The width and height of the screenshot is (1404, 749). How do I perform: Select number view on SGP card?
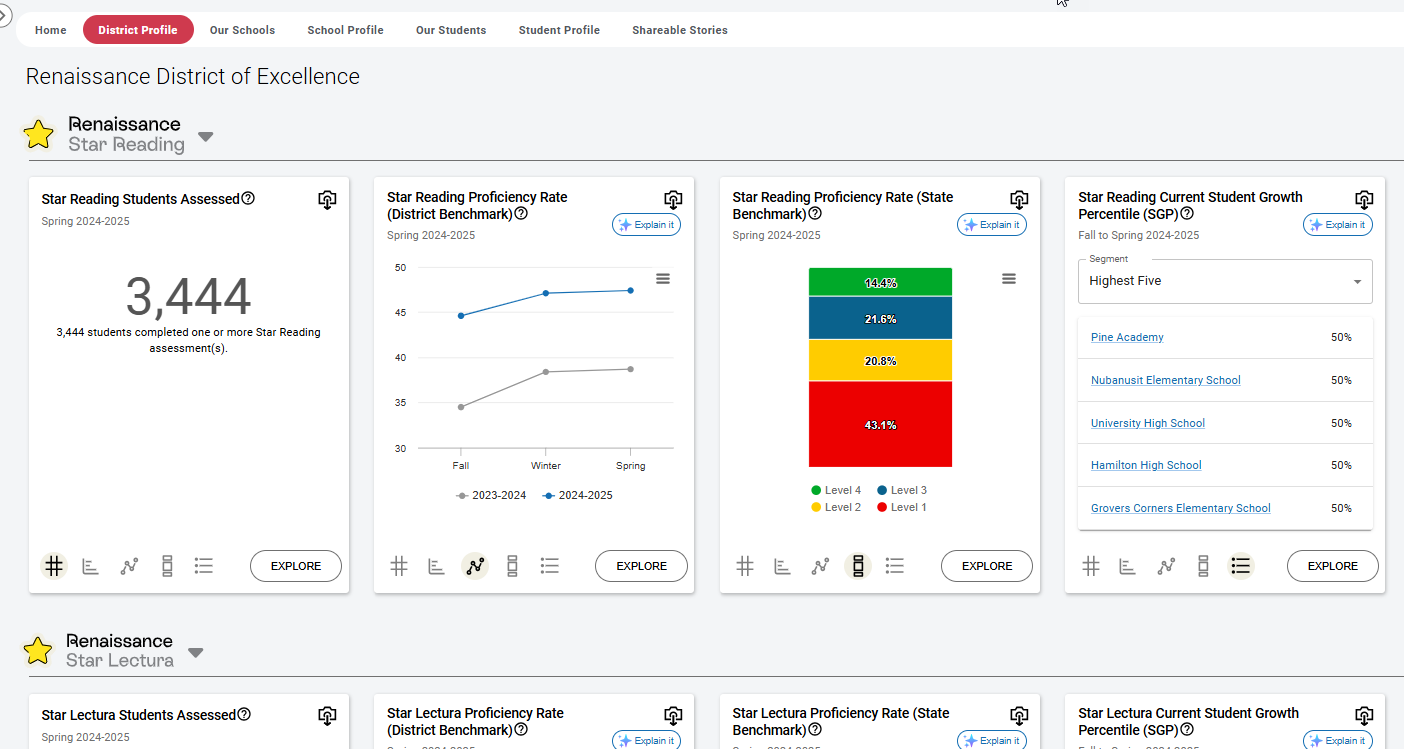tap(1091, 566)
